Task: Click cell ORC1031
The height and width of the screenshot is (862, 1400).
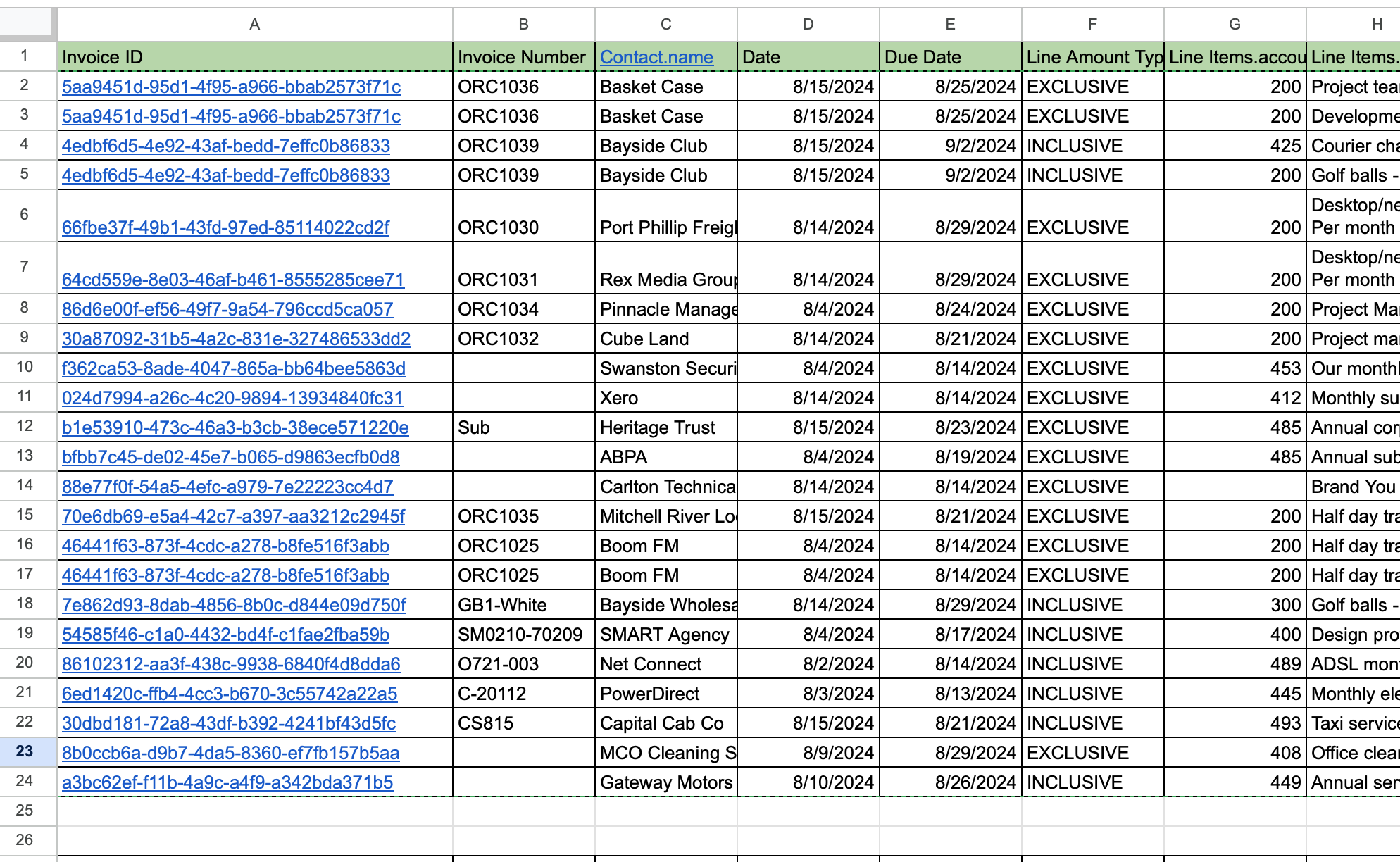Action: click(523, 268)
